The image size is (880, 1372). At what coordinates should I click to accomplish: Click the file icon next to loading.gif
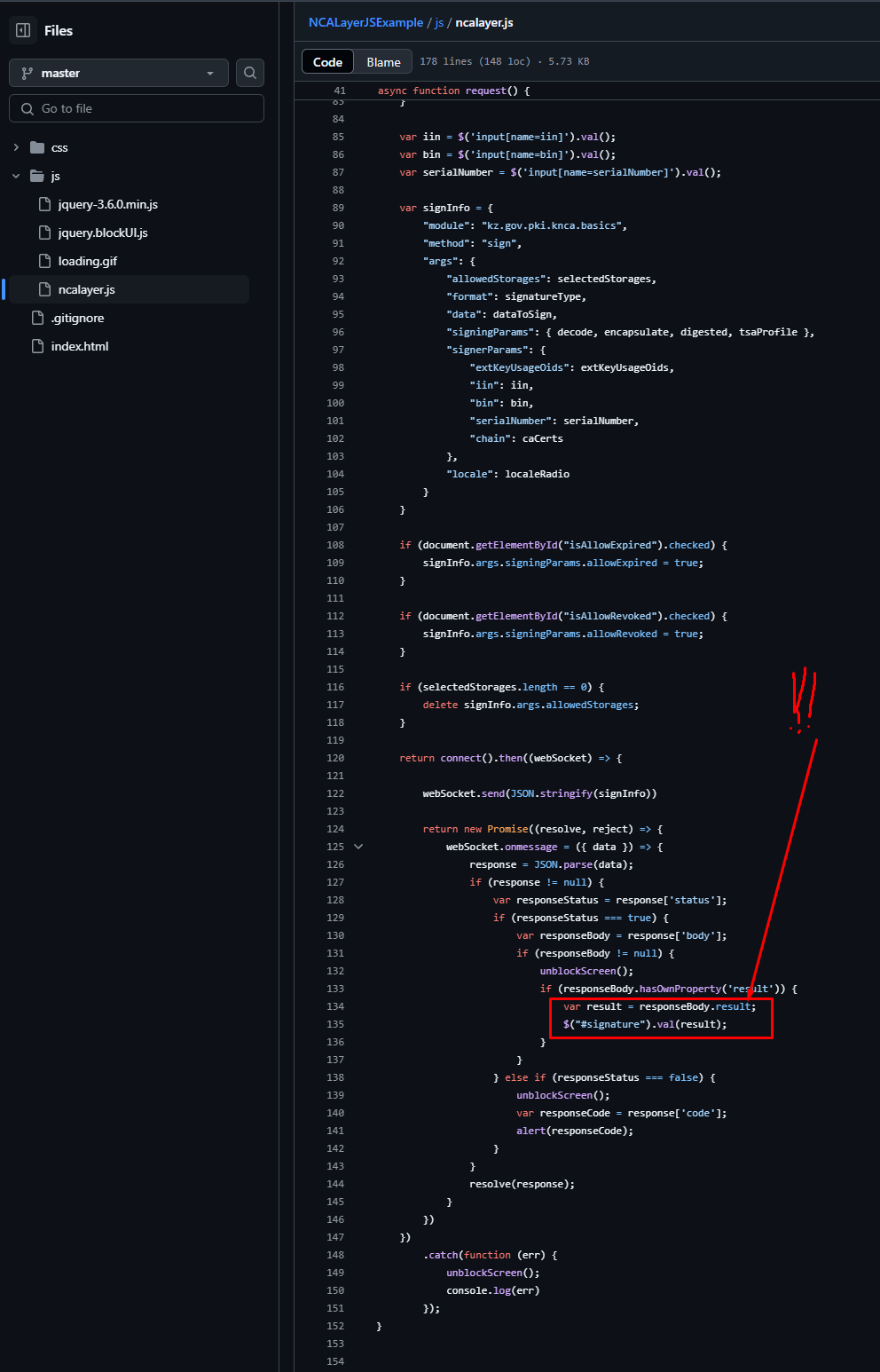(45, 260)
